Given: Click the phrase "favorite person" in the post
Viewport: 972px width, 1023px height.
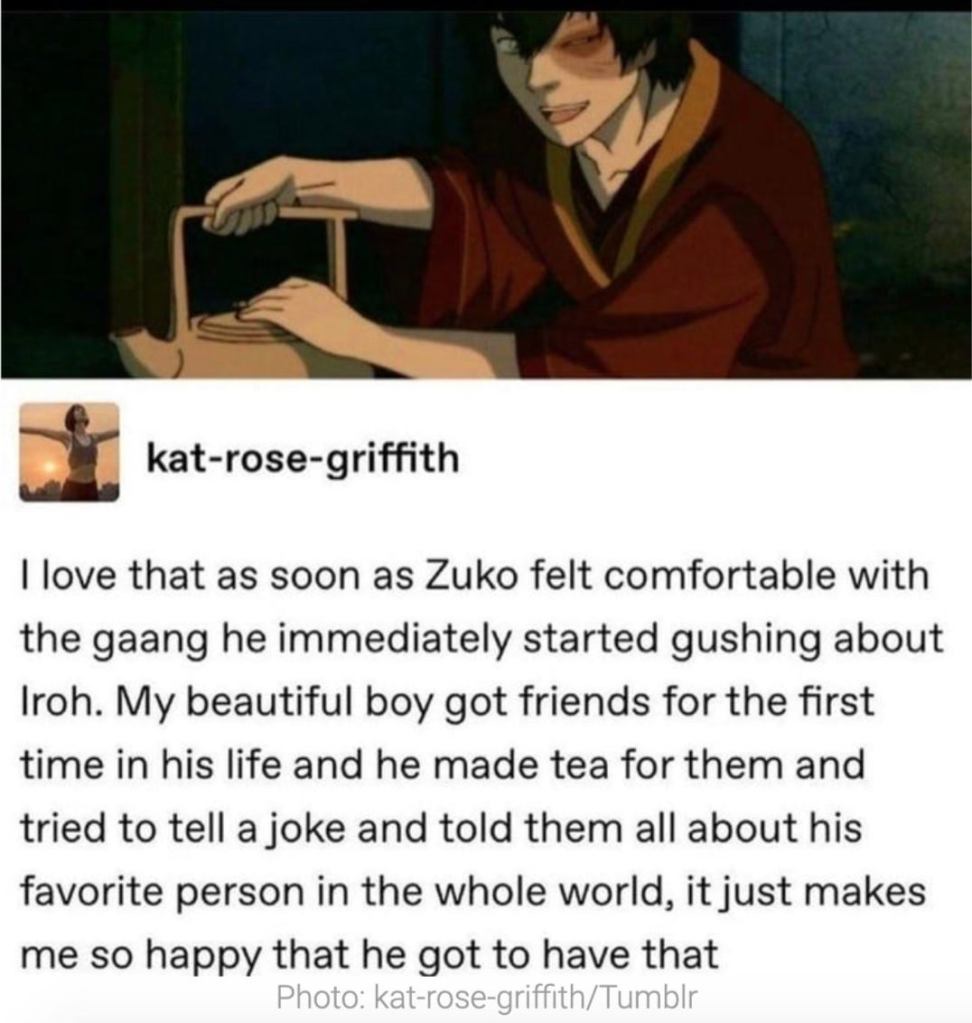Looking at the screenshot, I should [163, 892].
